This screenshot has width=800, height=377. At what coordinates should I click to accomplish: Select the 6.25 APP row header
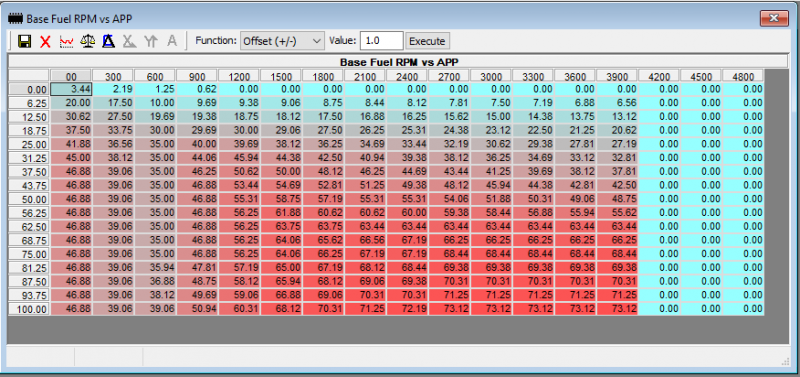pos(29,103)
